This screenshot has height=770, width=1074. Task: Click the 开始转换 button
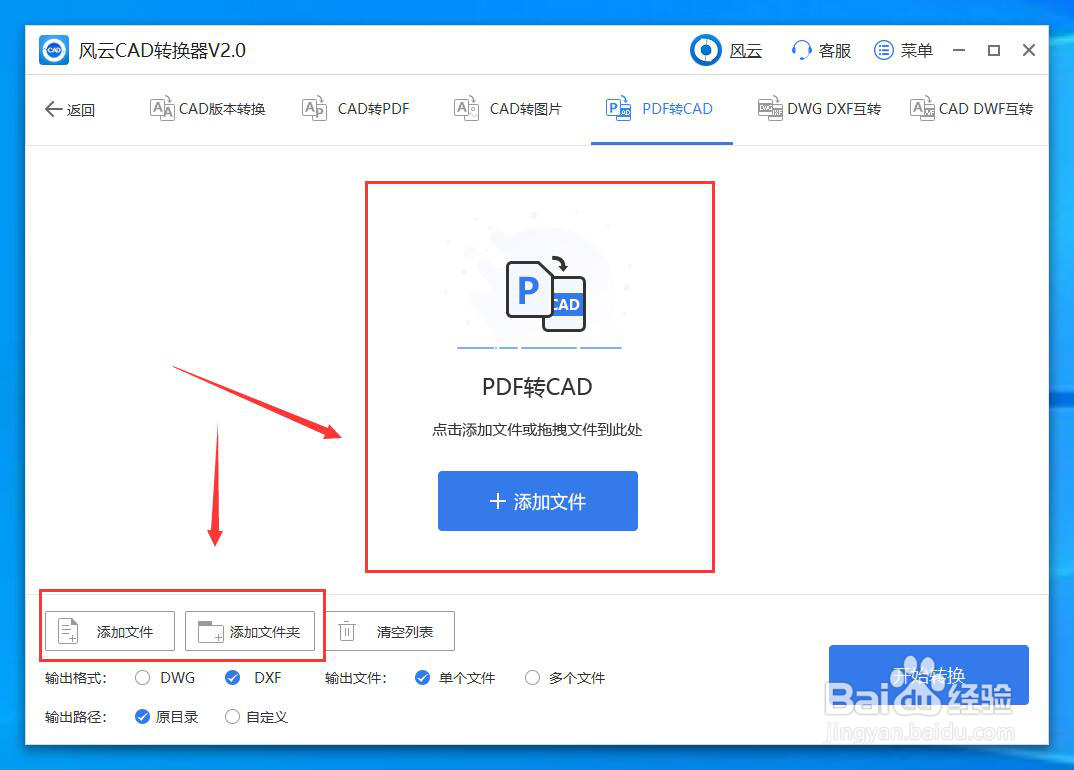click(928, 675)
